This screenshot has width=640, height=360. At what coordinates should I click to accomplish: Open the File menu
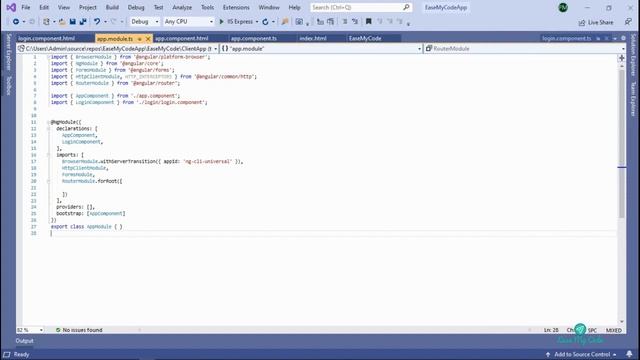coord(26,7)
